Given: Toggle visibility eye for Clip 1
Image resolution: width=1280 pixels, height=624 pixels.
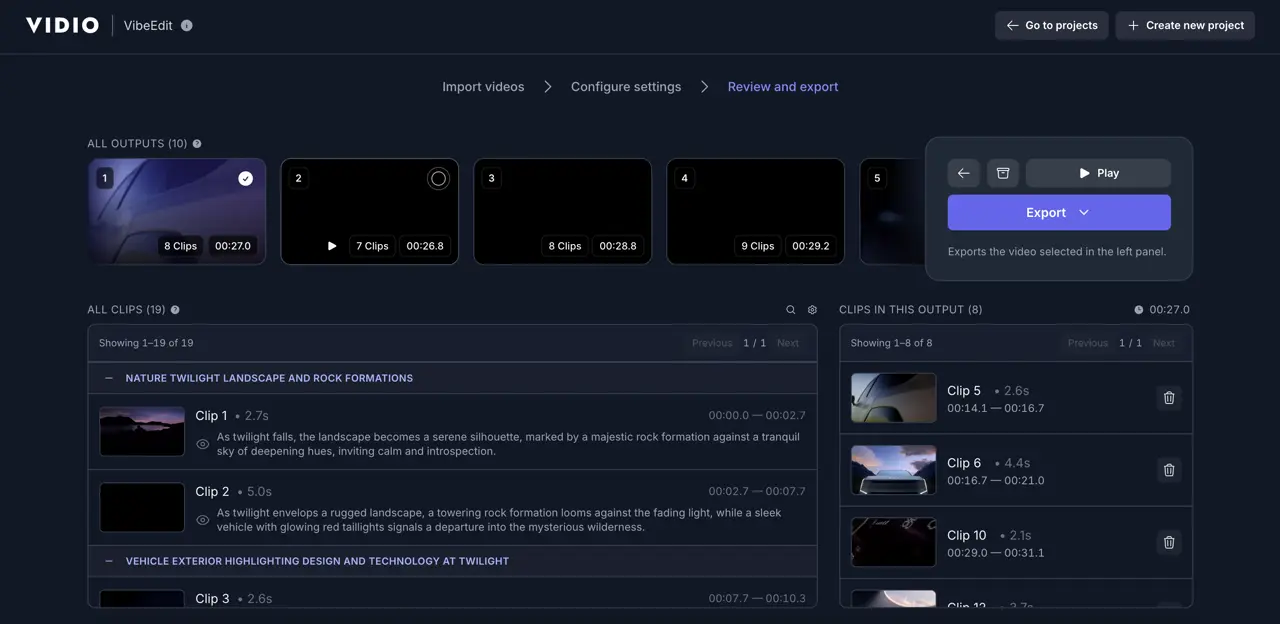Looking at the screenshot, I should point(203,444).
